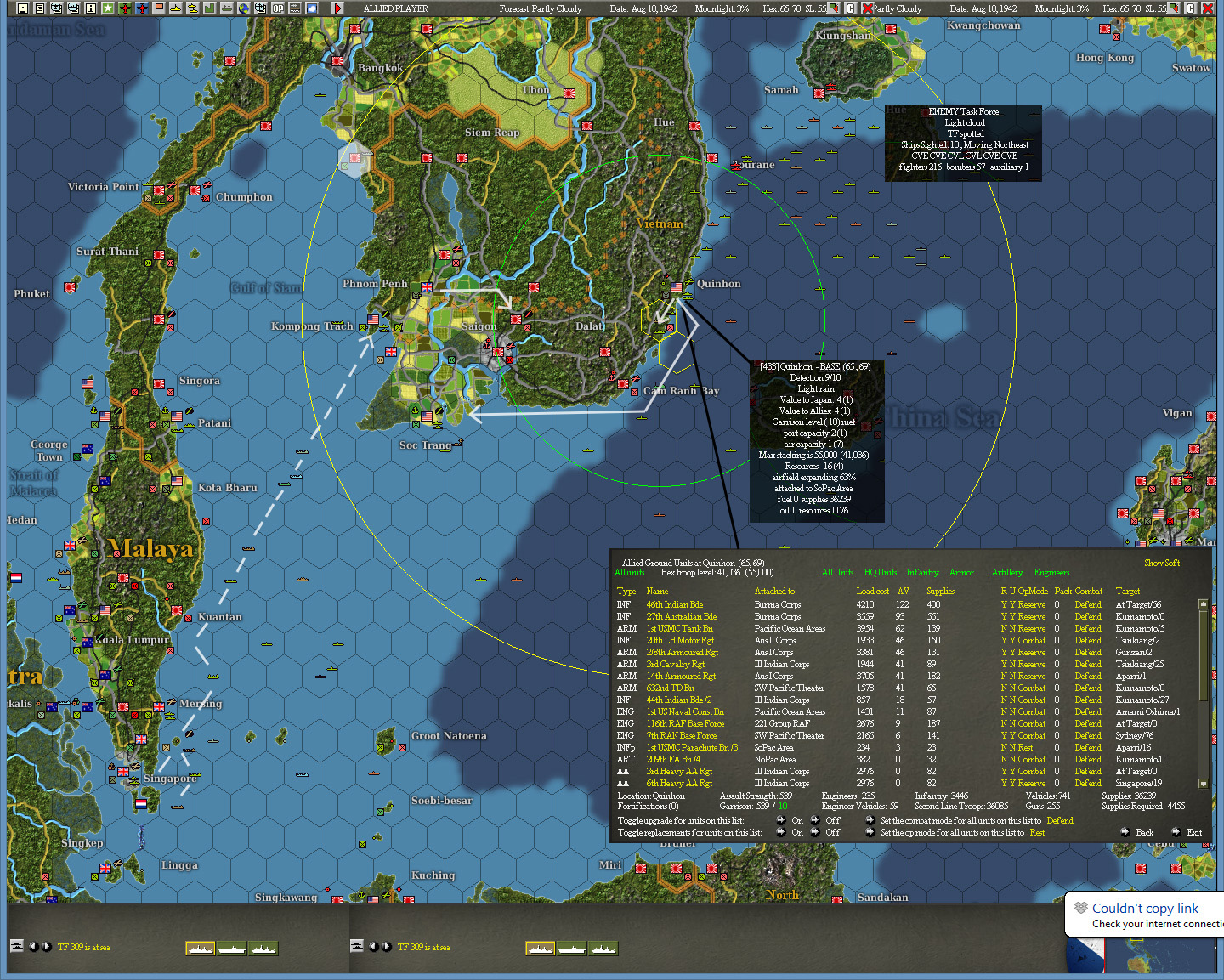Image resolution: width=1224 pixels, height=980 pixels.
Task: Click the yellow ship toolbar icon
Action: point(193,8)
